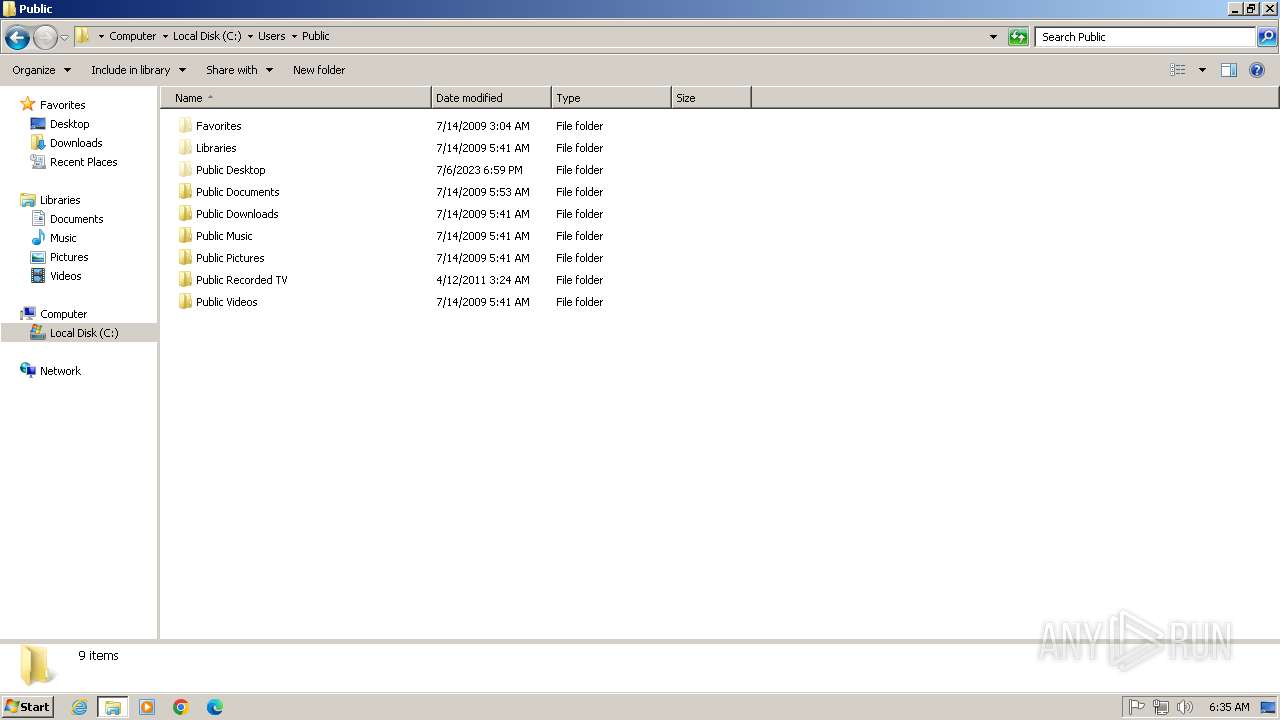Open the Share with menu
The height and width of the screenshot is (720, 1280).
[239, 70]
